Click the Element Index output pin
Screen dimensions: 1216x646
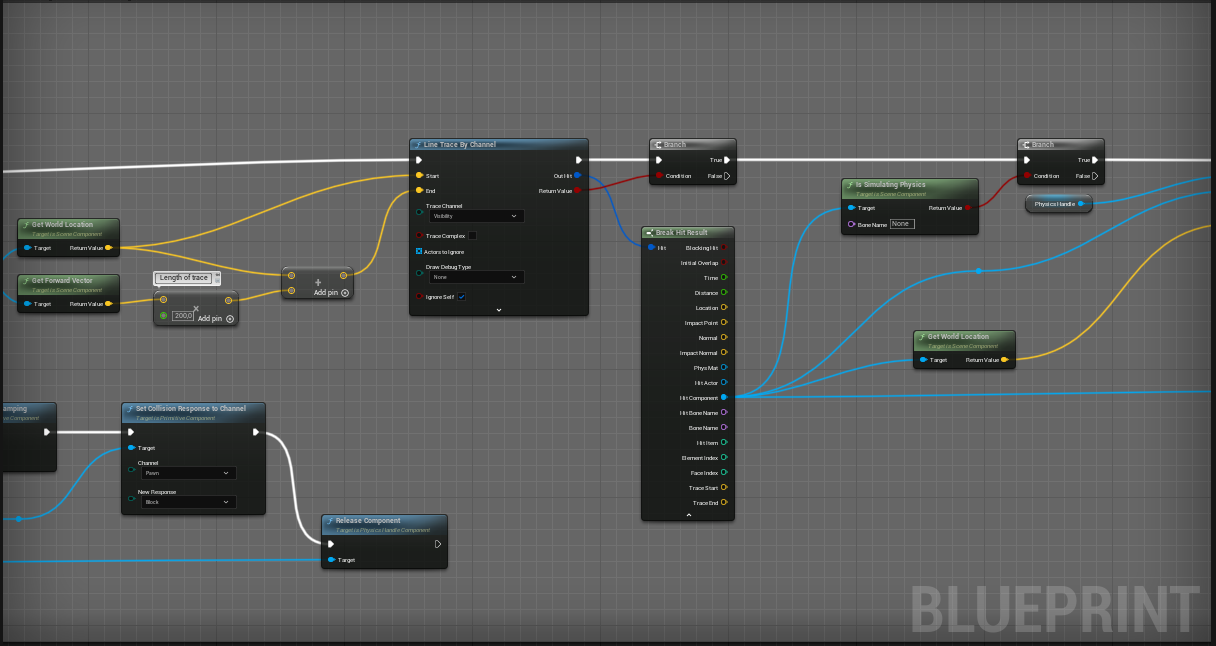[x=724, y=457]
